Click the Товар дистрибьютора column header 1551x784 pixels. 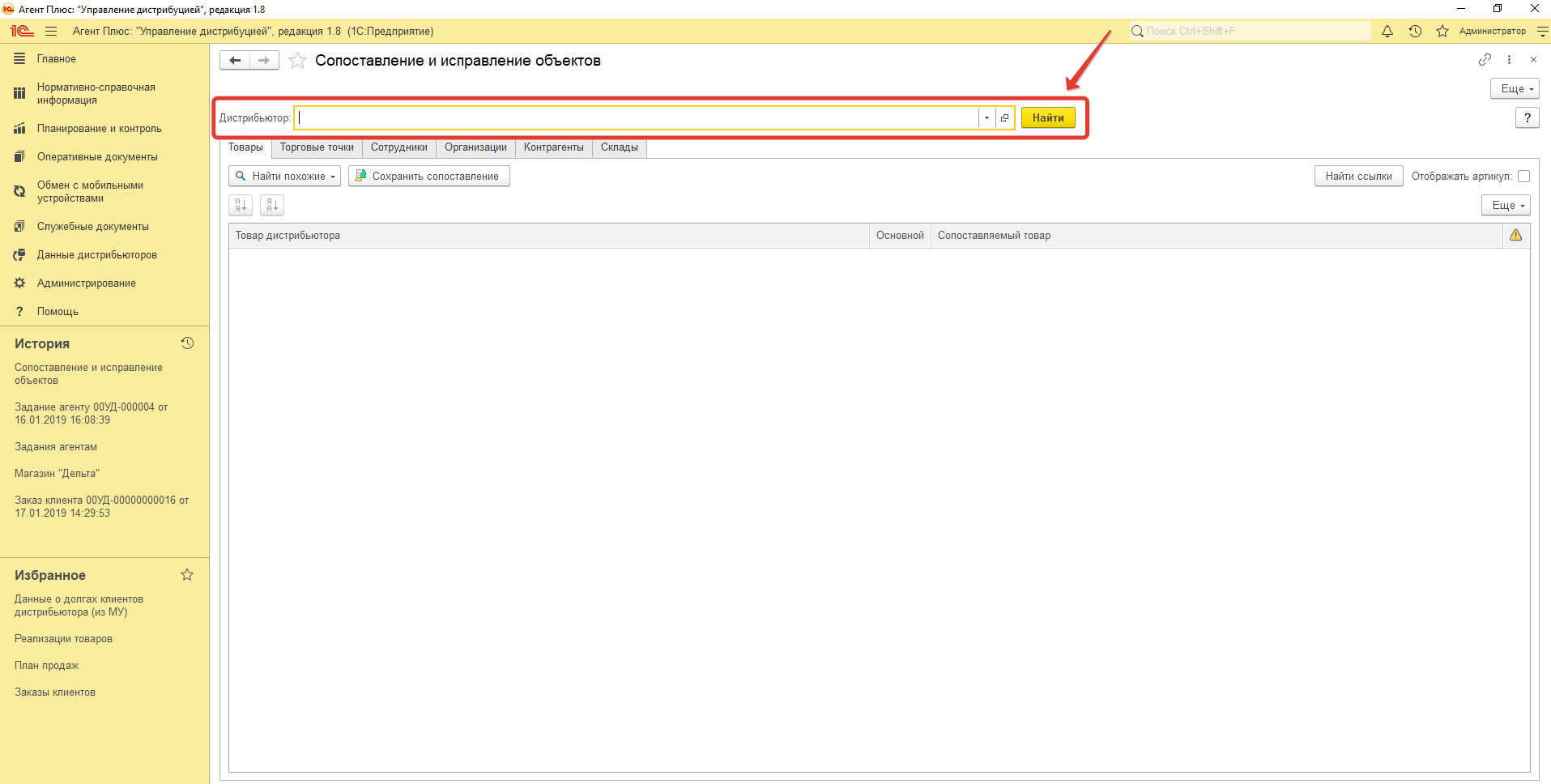[x=549, y=235]
